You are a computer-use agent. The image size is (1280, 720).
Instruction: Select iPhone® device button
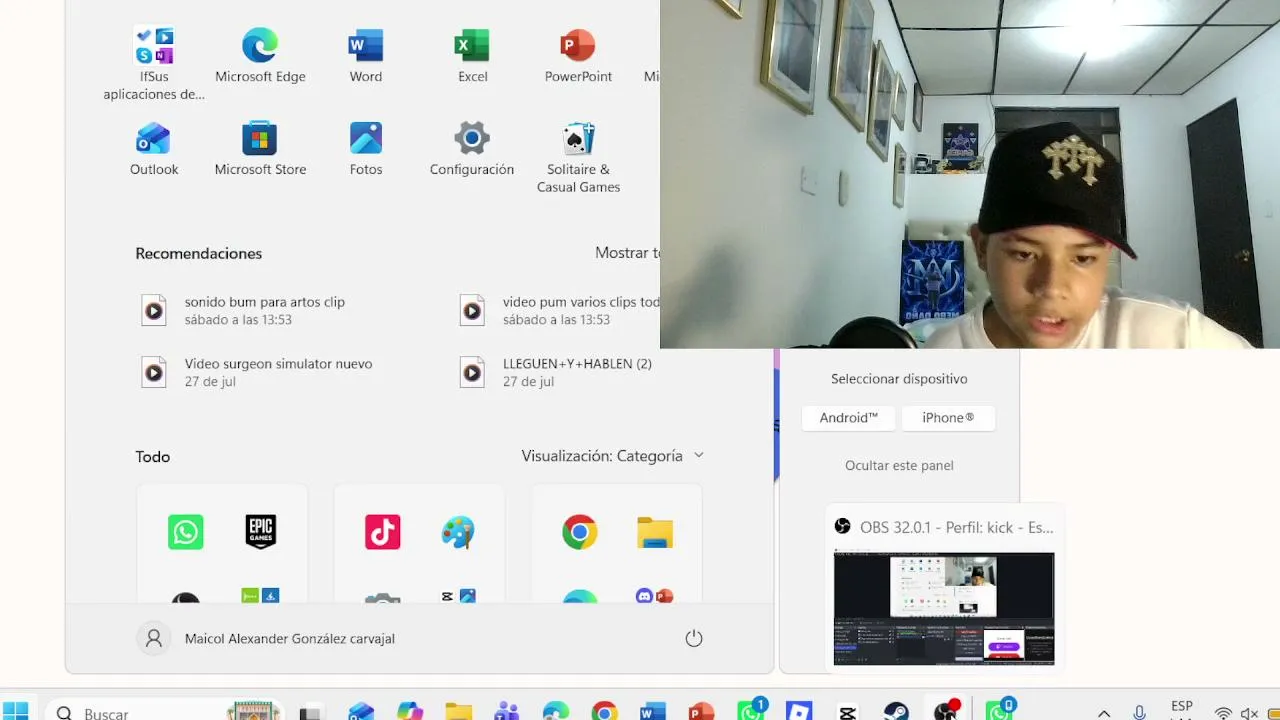tap(948, 418)
